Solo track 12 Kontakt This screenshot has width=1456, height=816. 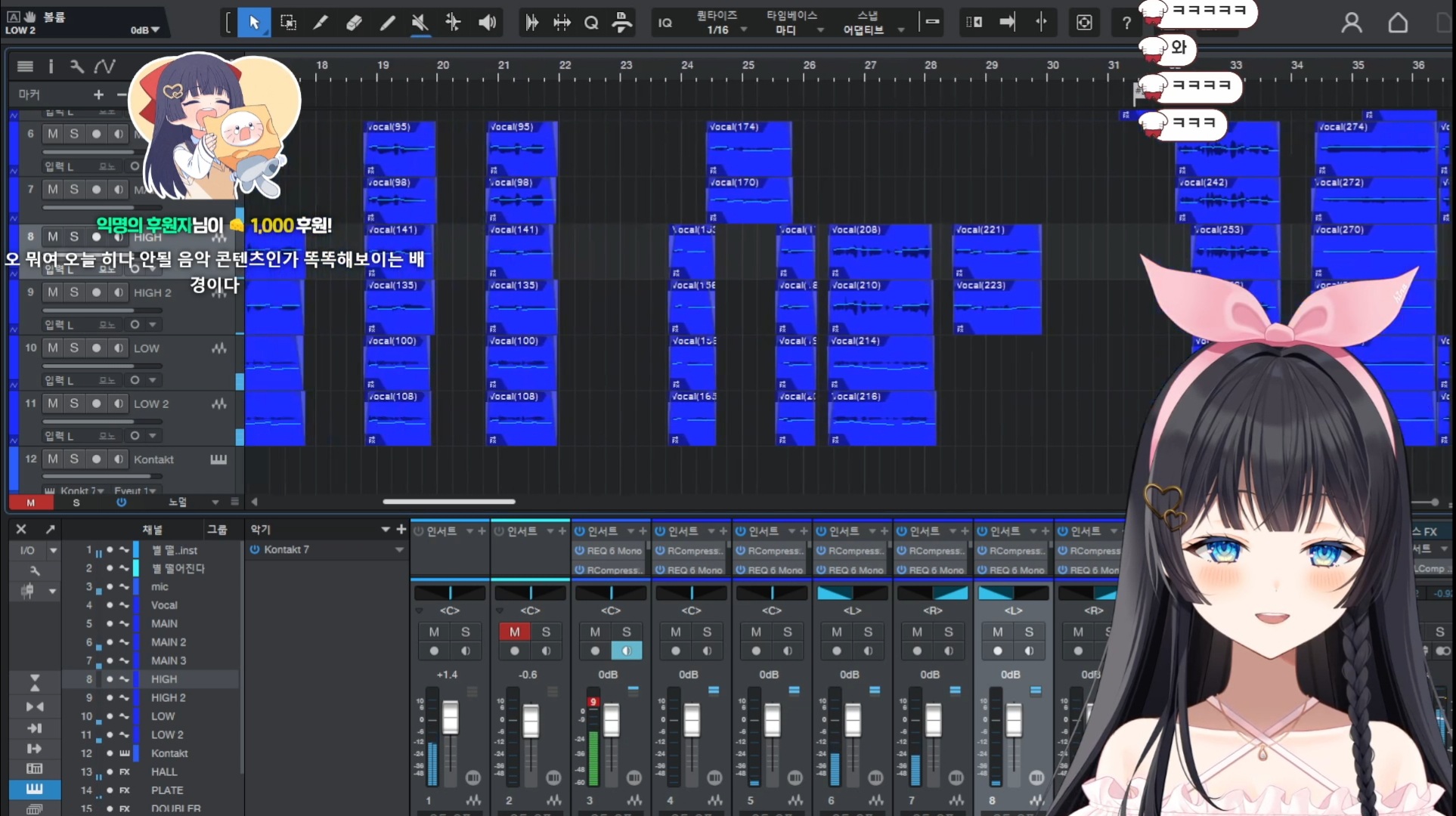(x=74, y=459)
